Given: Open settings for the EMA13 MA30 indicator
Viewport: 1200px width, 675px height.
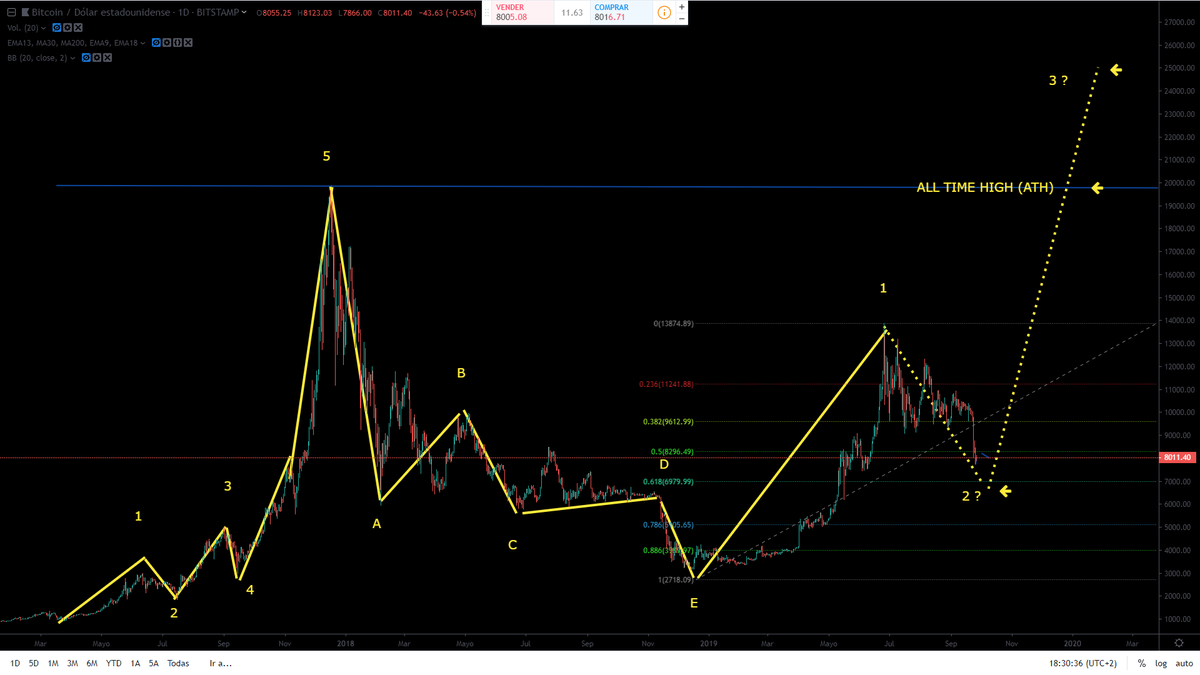Looking at the screenshot, I should pyautogui.click(x=166, y=43).
